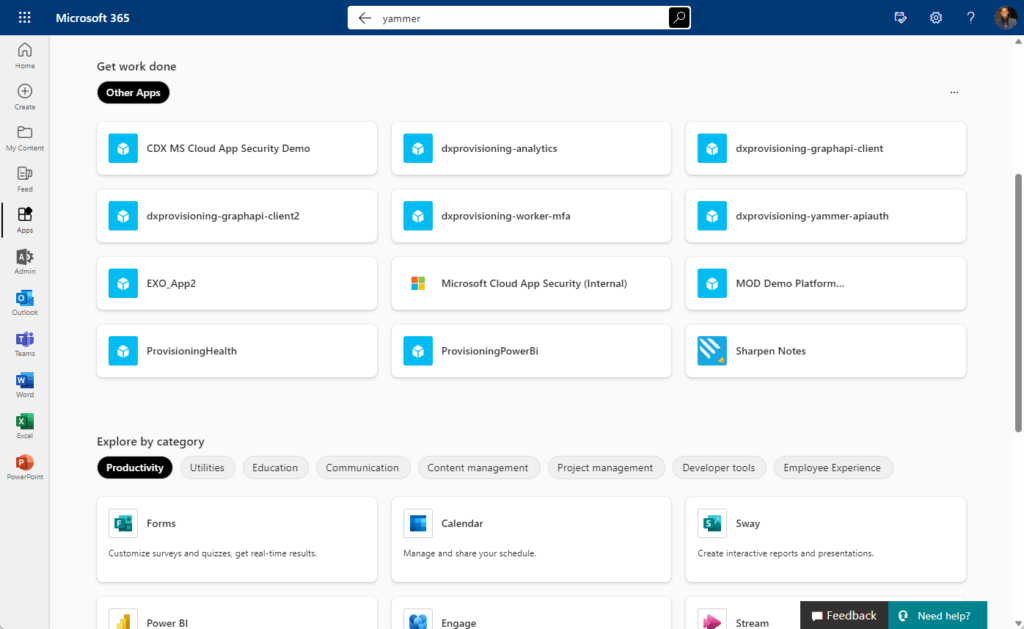Select the Developer tools category
Viewport: 1024px width, 629px height.
click(719, 468)
